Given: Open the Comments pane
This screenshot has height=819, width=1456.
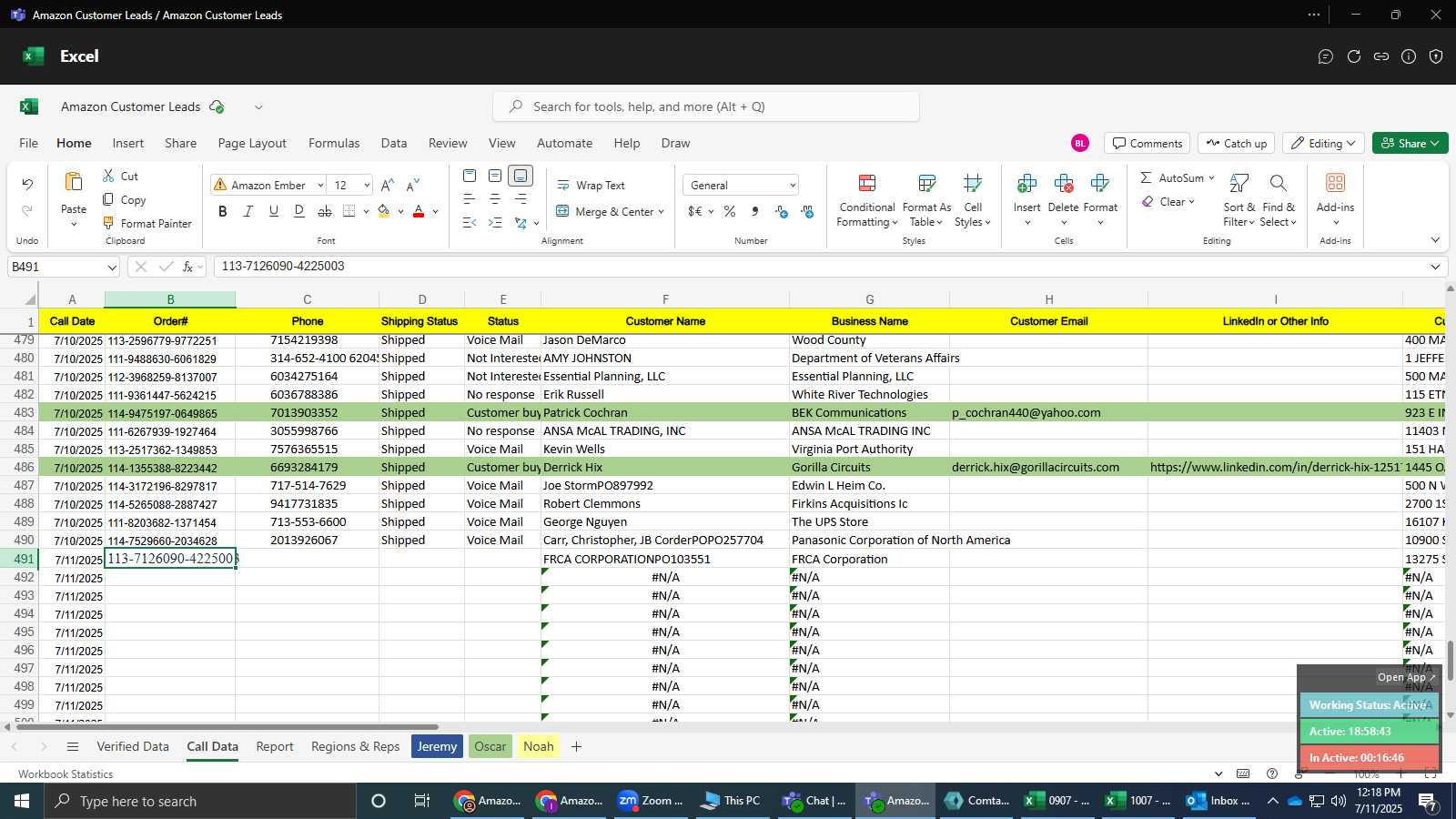Looking at the screenshot, I should click(x=1147, y=143).
